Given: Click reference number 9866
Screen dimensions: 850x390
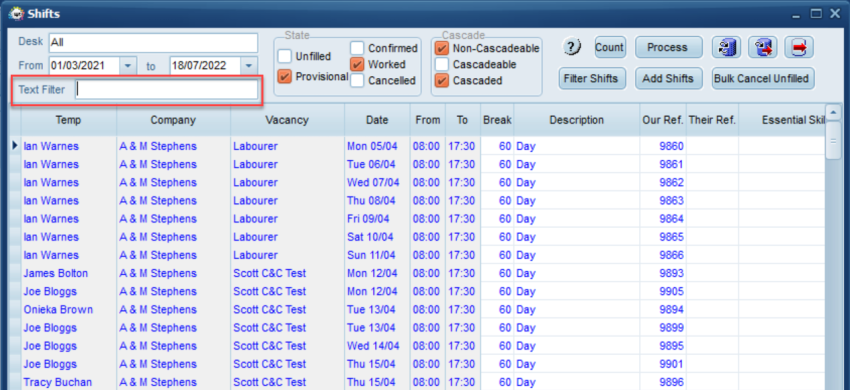Looking at the screenshot, I should tap(671, 255).
